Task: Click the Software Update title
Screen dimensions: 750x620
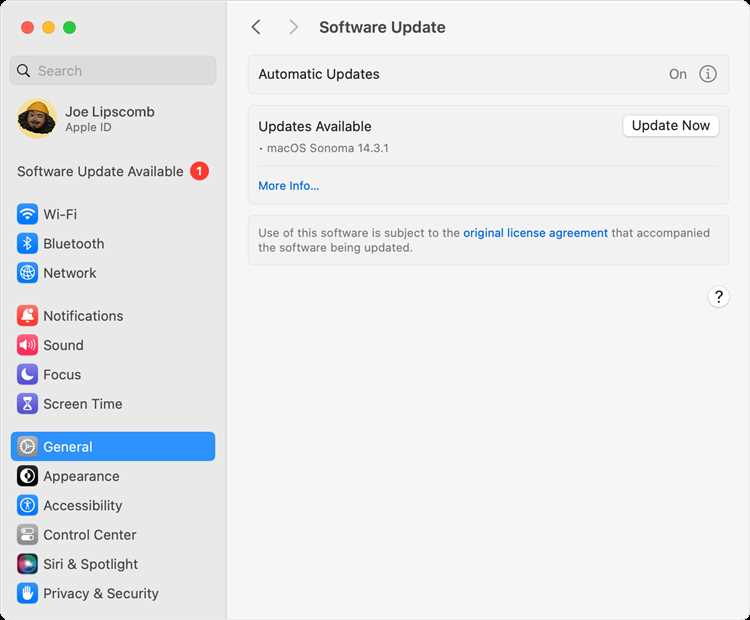Action: click(382, 27)
